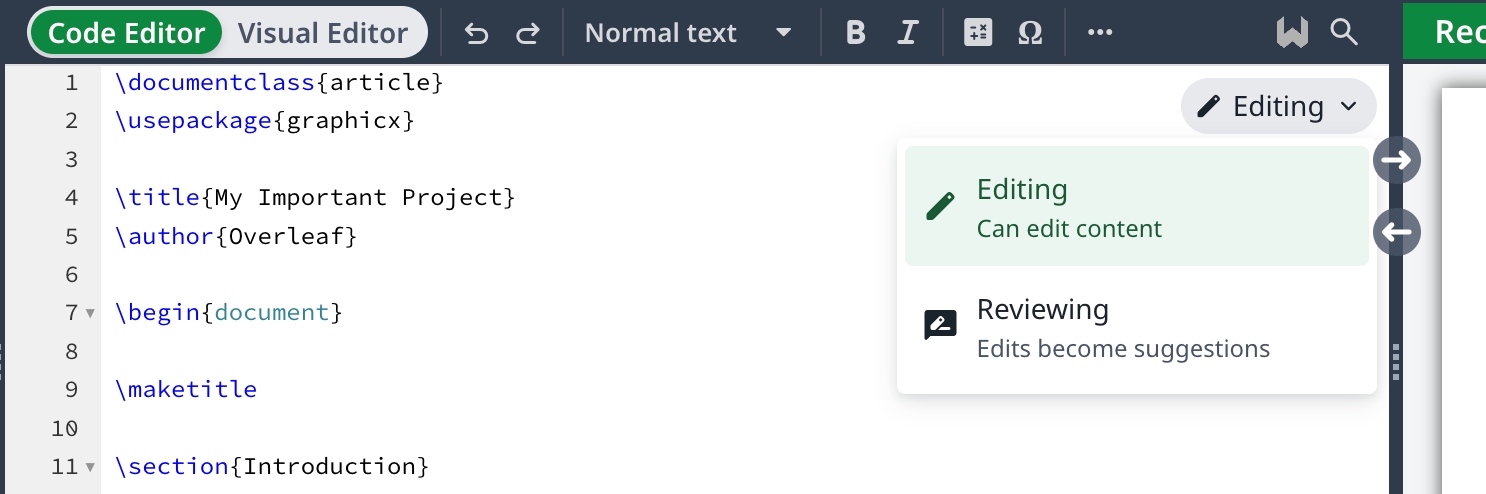Choose Reviewing mode in the menu
The width and height of the screenshot is (1486, 494).
[1136, 327]
